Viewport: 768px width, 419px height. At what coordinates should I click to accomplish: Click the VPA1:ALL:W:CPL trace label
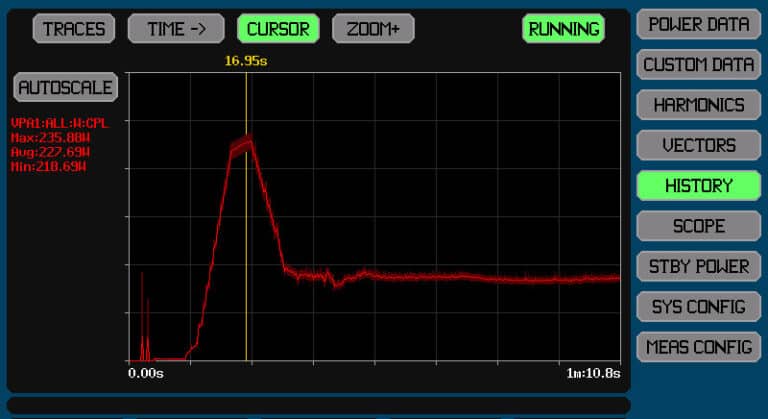tap(59, 123)
